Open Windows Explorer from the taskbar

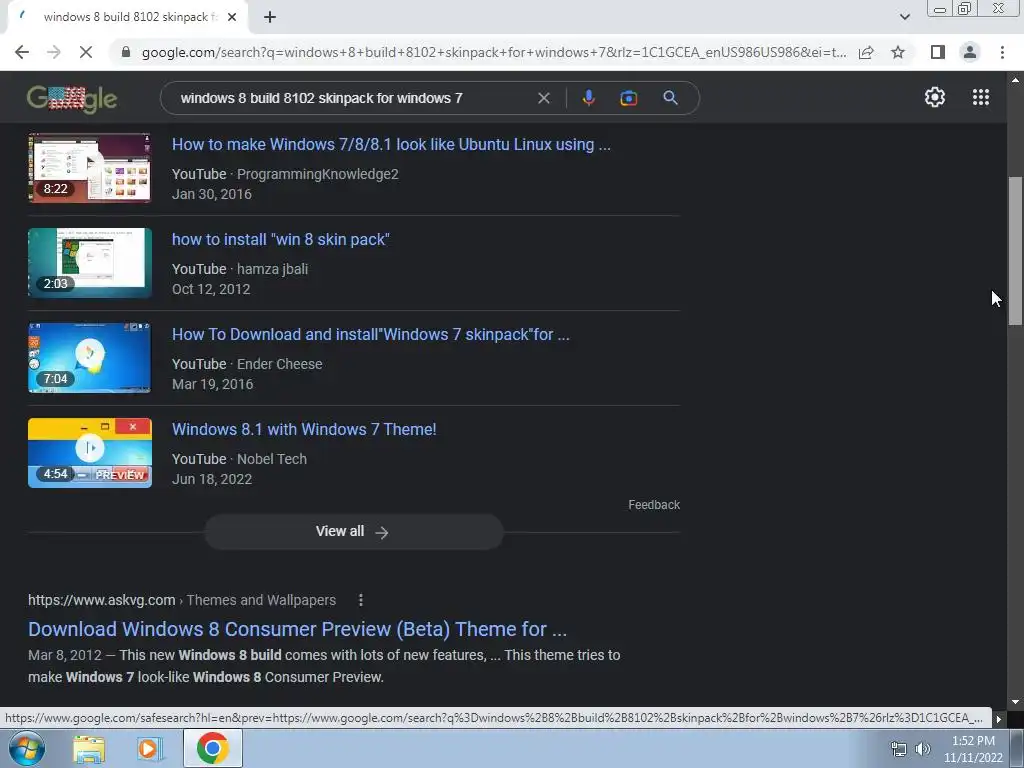(89, 749)
